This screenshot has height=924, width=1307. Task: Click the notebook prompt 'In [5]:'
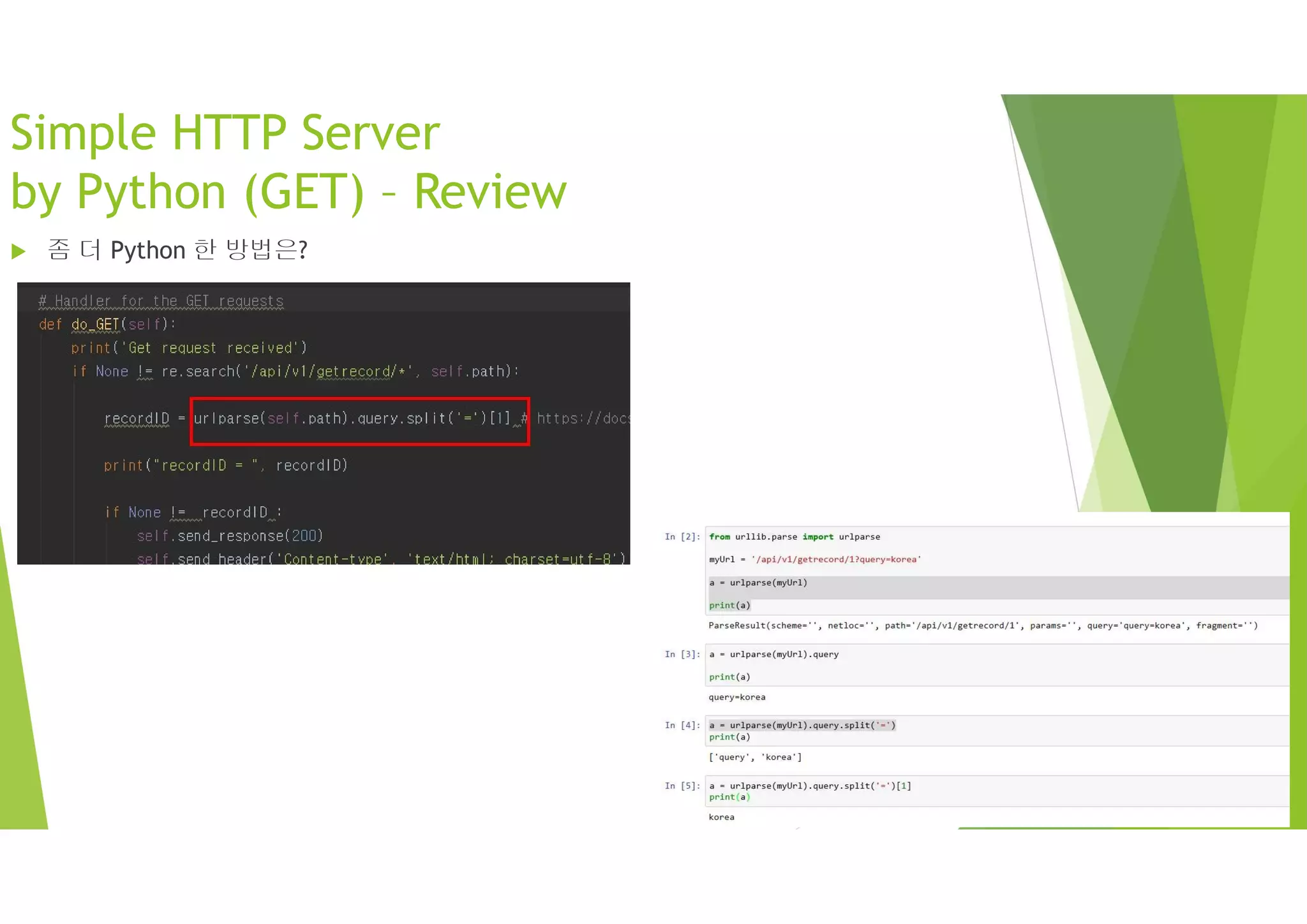(x=682, y=786)
